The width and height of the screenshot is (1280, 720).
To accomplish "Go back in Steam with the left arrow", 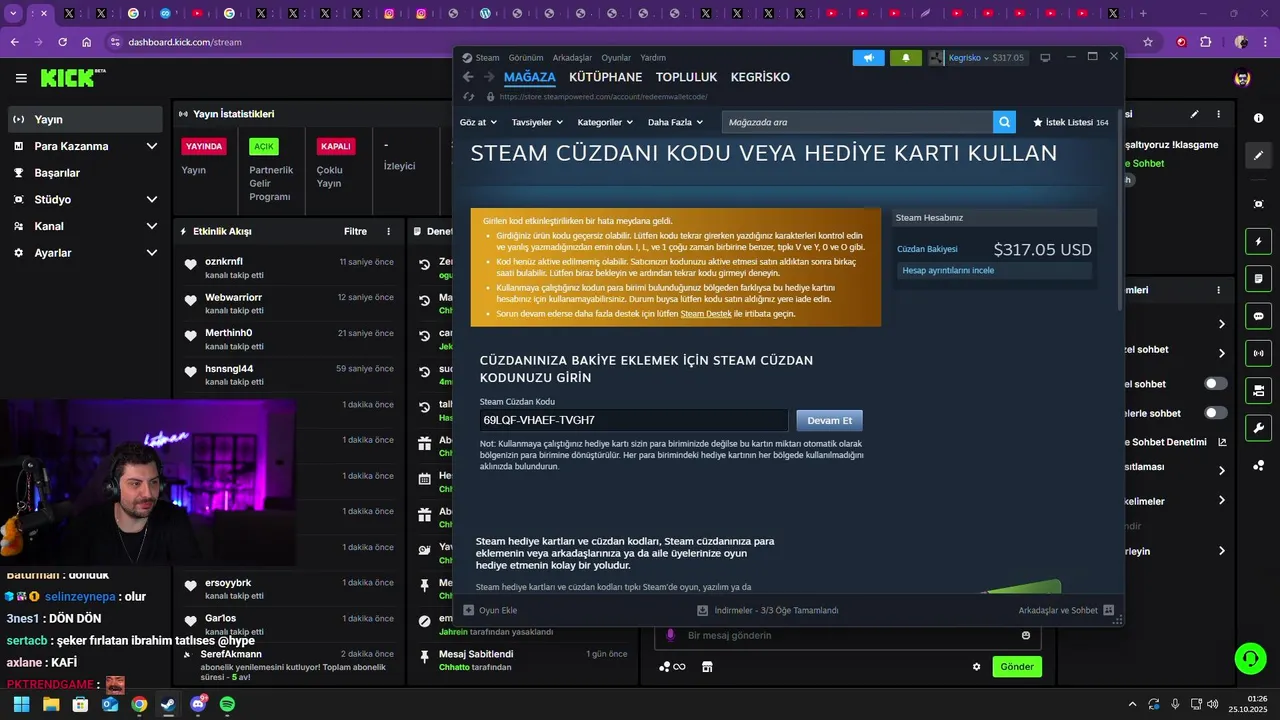I will [467, 77].
